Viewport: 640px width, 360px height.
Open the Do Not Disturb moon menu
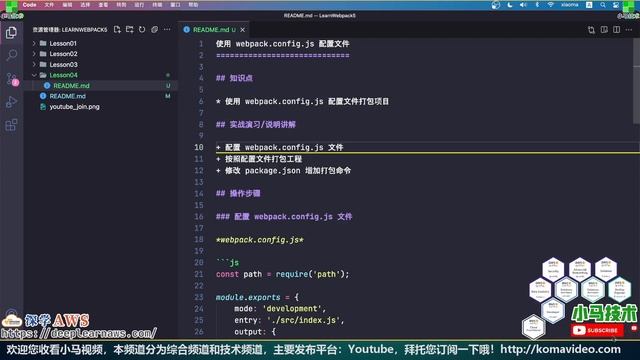click(510, 5)
